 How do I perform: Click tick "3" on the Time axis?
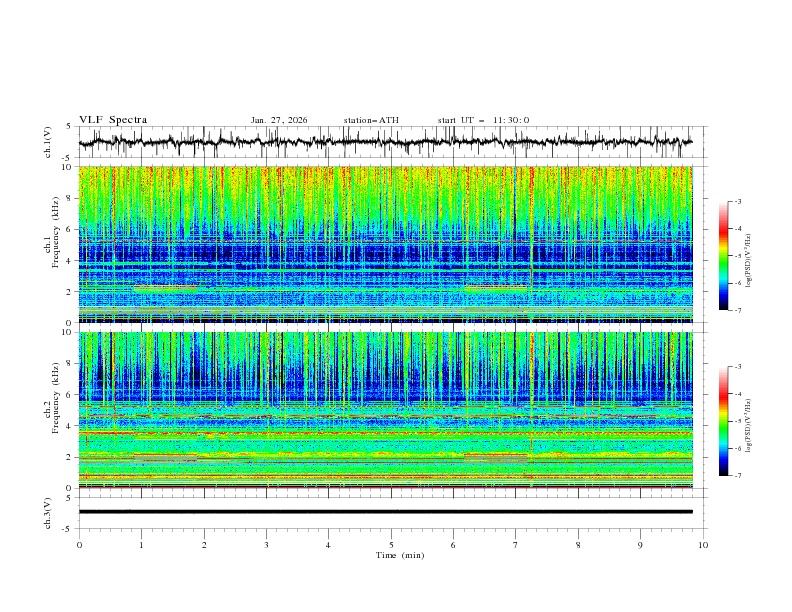[266, 545]
